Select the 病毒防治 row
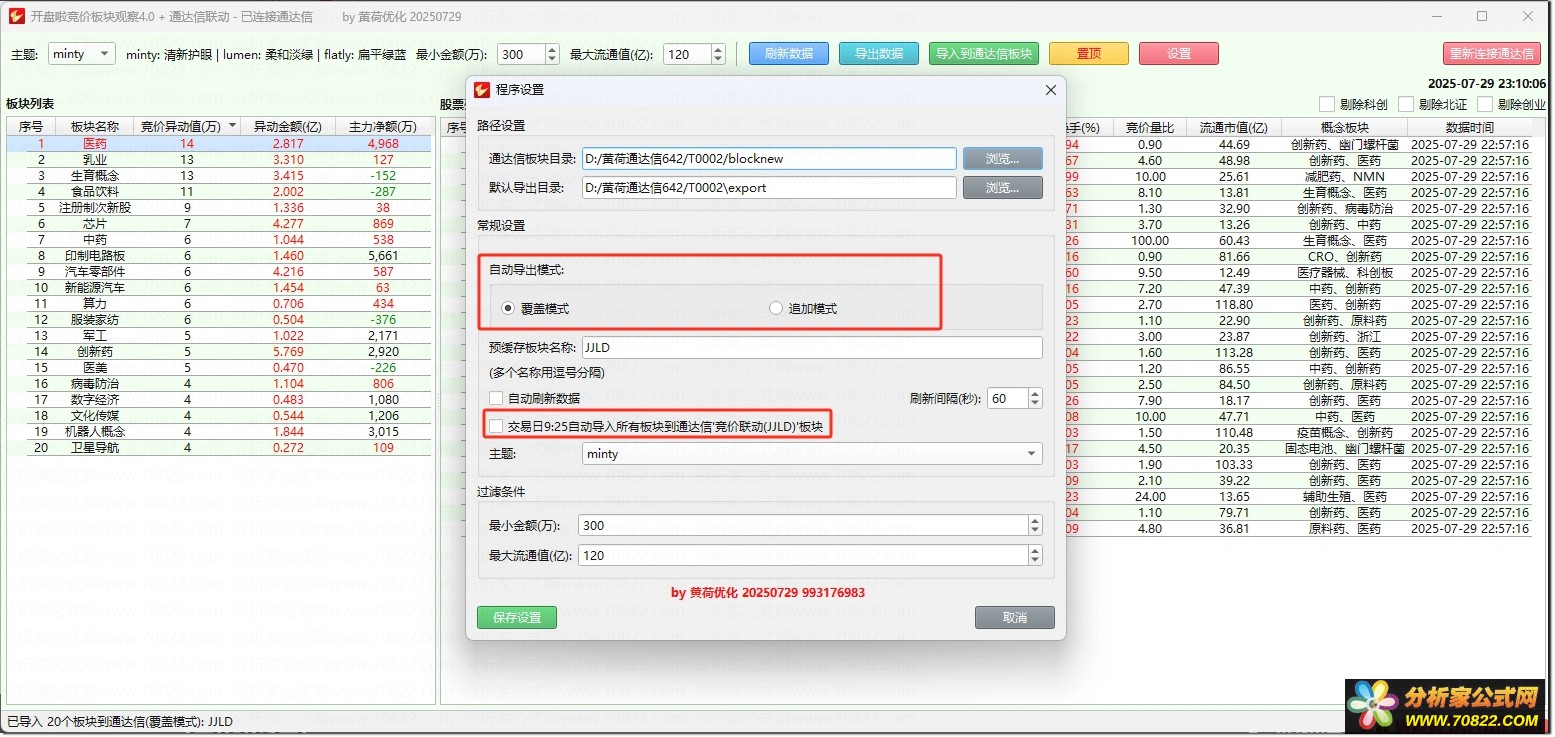 (219, 384)
